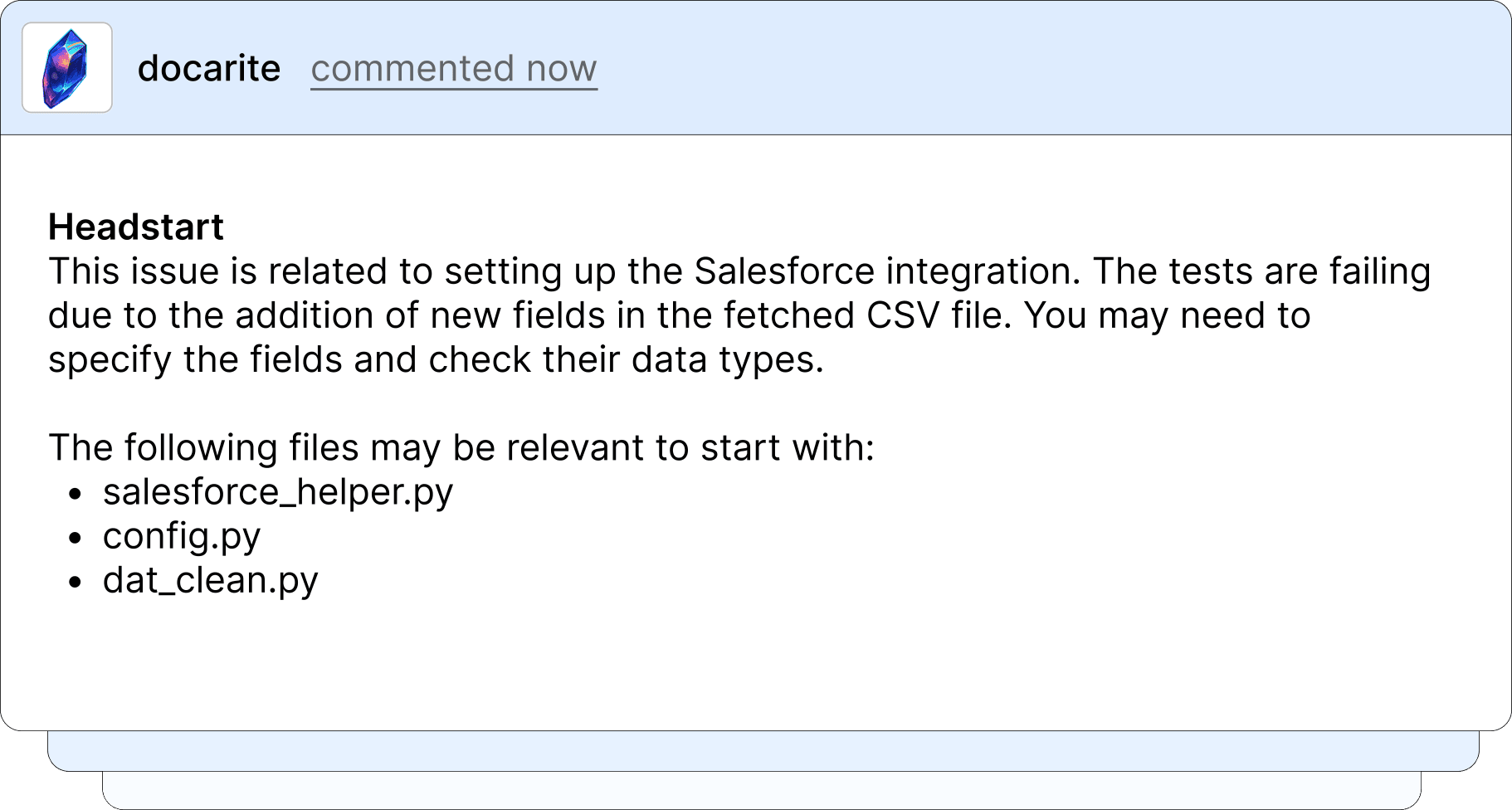Click the phrase "data types" in the comment

click(727, 359)
